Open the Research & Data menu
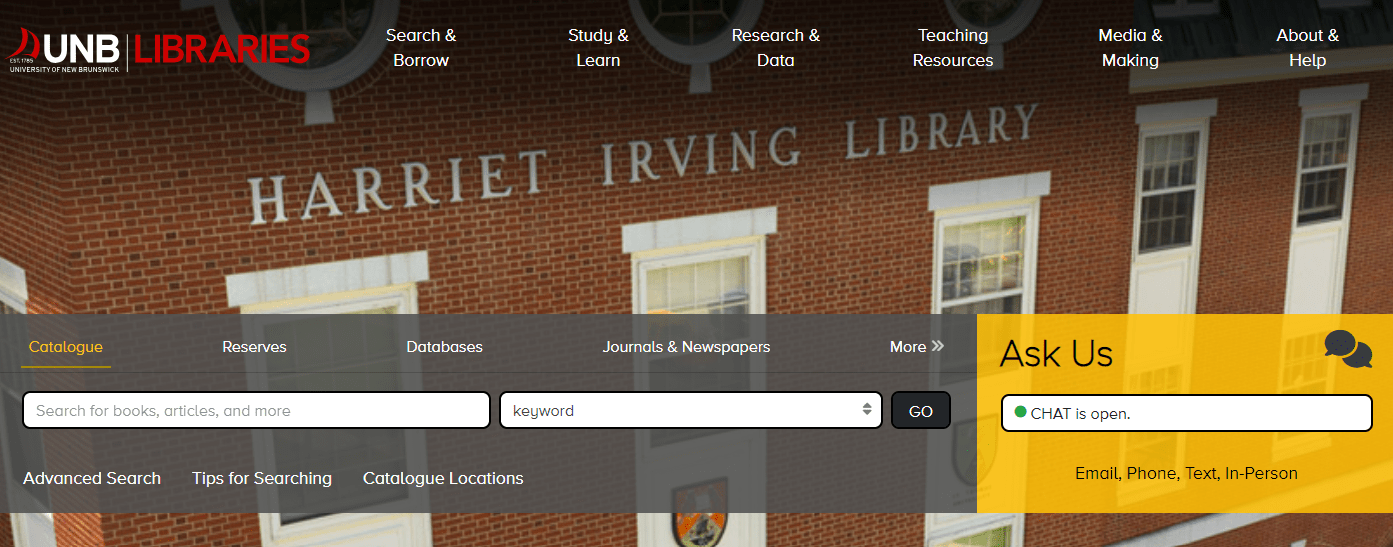Screen dimensions: 1393x547 click(x=775, y=48)
